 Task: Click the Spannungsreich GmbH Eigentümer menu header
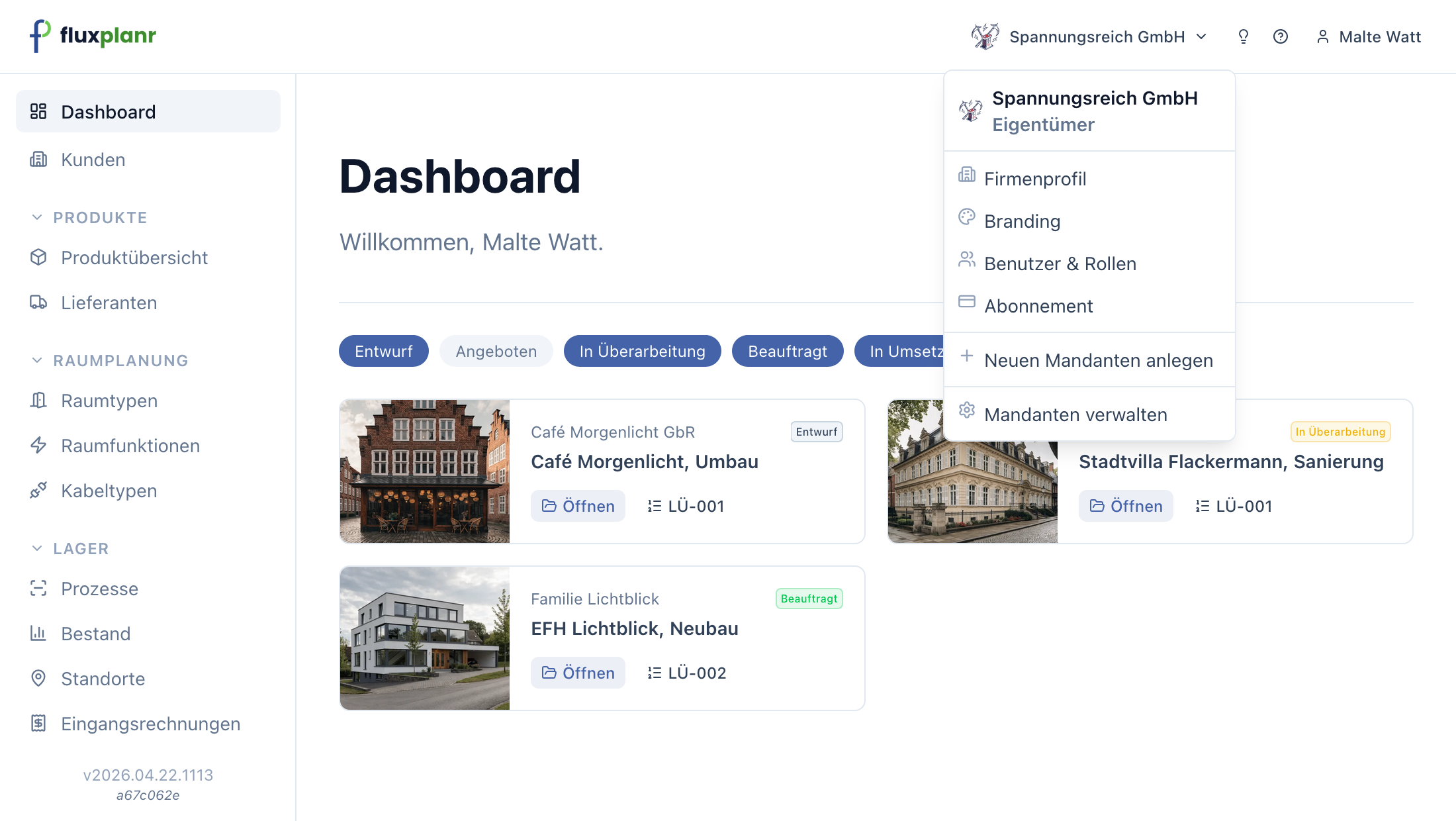[1089, 111]
